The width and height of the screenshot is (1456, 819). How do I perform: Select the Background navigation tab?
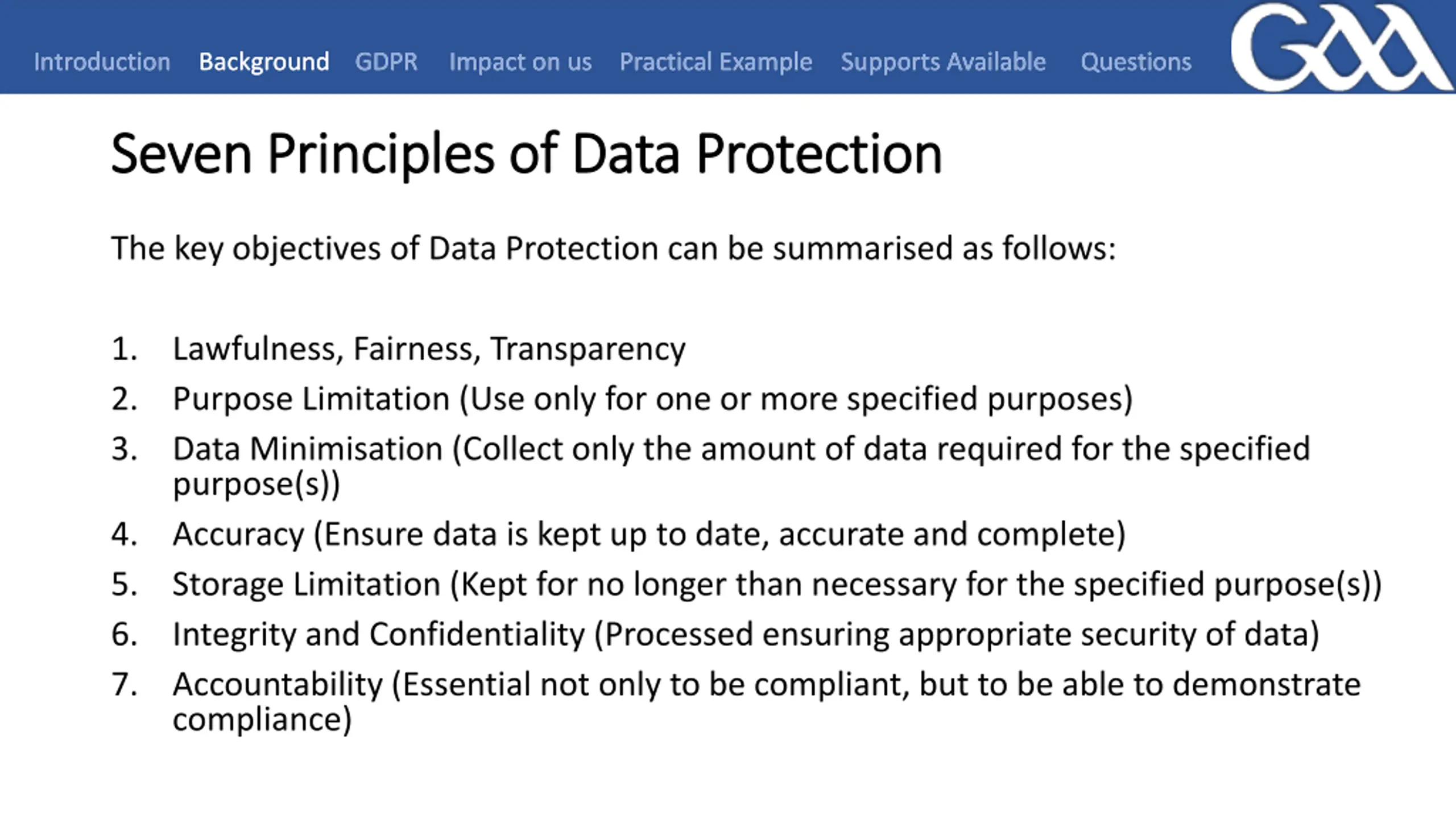[x=264, y=62]
